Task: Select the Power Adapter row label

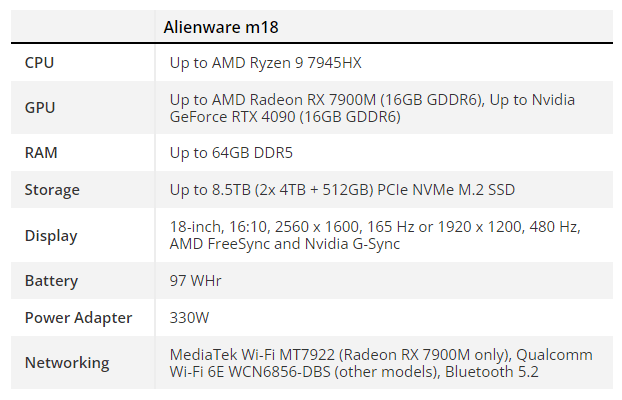Action: tap(78, 318)
